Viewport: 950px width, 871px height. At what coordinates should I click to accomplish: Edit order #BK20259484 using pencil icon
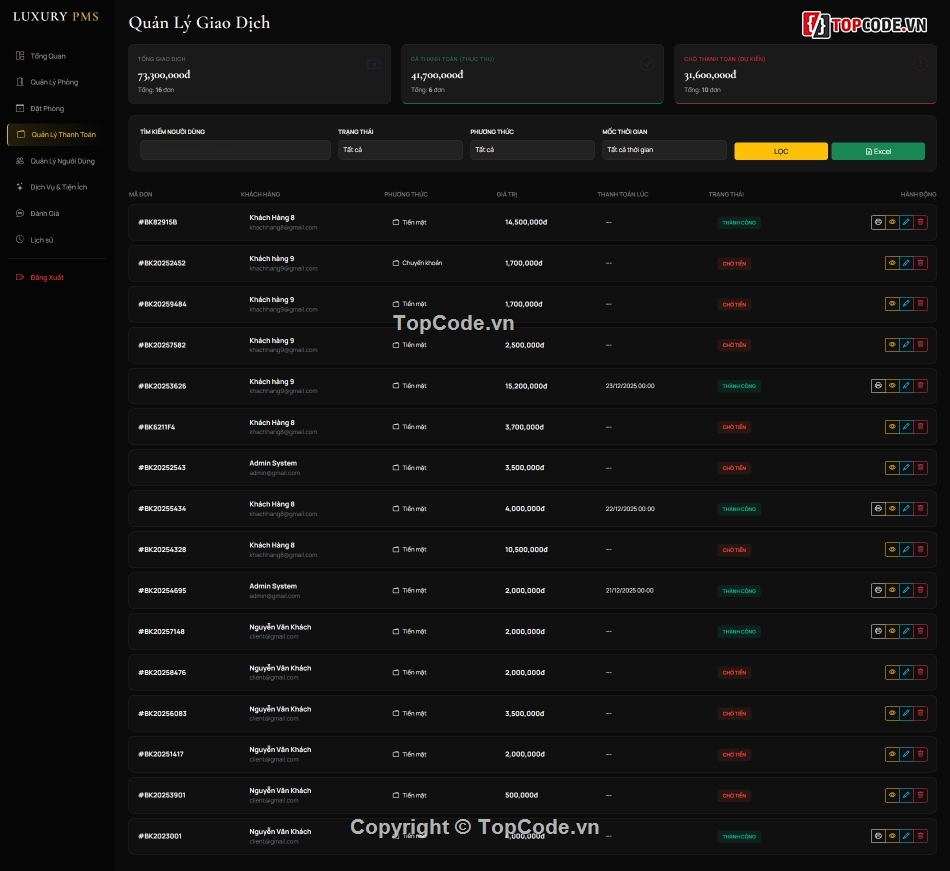tap(906, 304)
